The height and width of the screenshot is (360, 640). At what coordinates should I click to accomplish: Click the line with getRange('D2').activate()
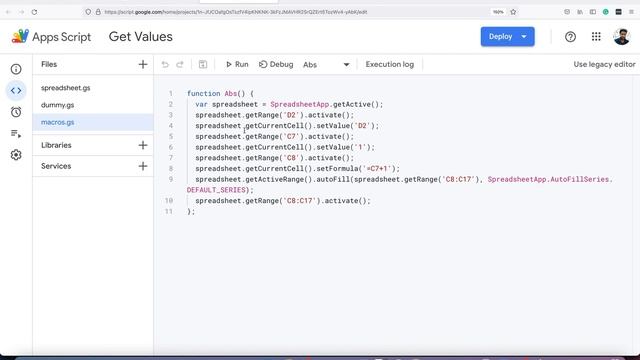pos(275,115)
